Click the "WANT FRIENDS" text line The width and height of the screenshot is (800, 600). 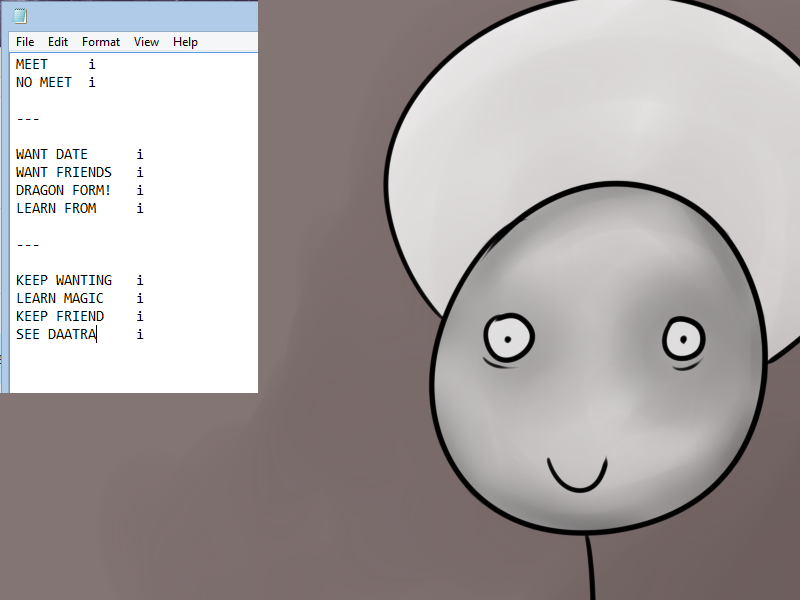[64, 172]
